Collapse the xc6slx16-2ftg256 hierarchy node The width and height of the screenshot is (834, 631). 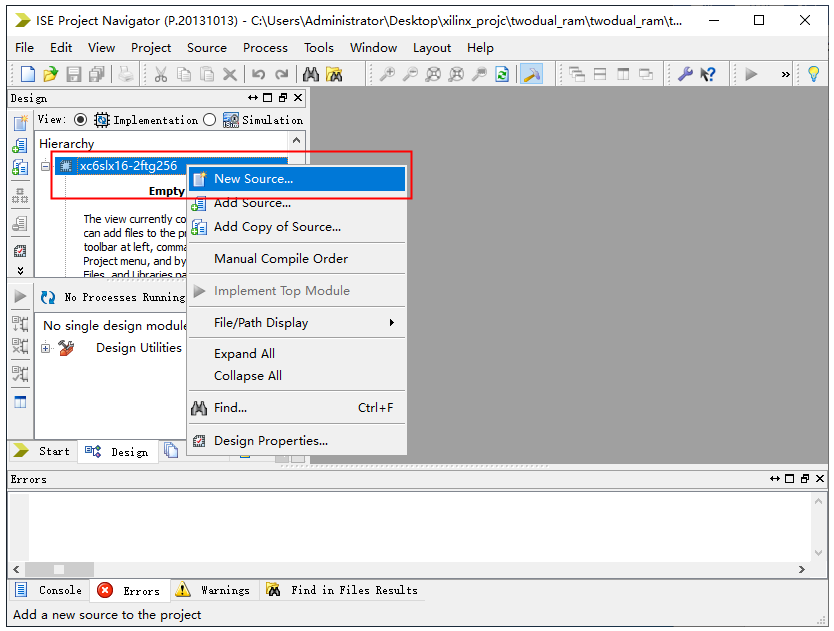coord(46,166)
